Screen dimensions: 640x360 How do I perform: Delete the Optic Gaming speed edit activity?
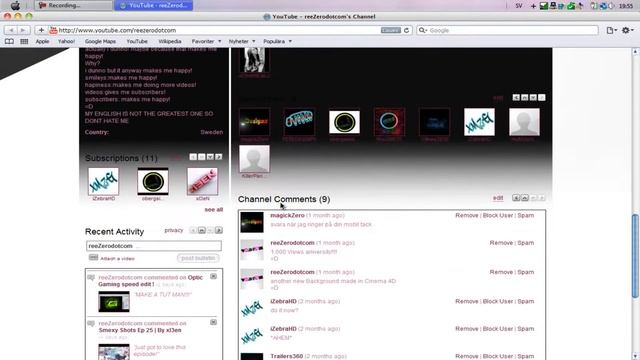click(x=213, y=276)
